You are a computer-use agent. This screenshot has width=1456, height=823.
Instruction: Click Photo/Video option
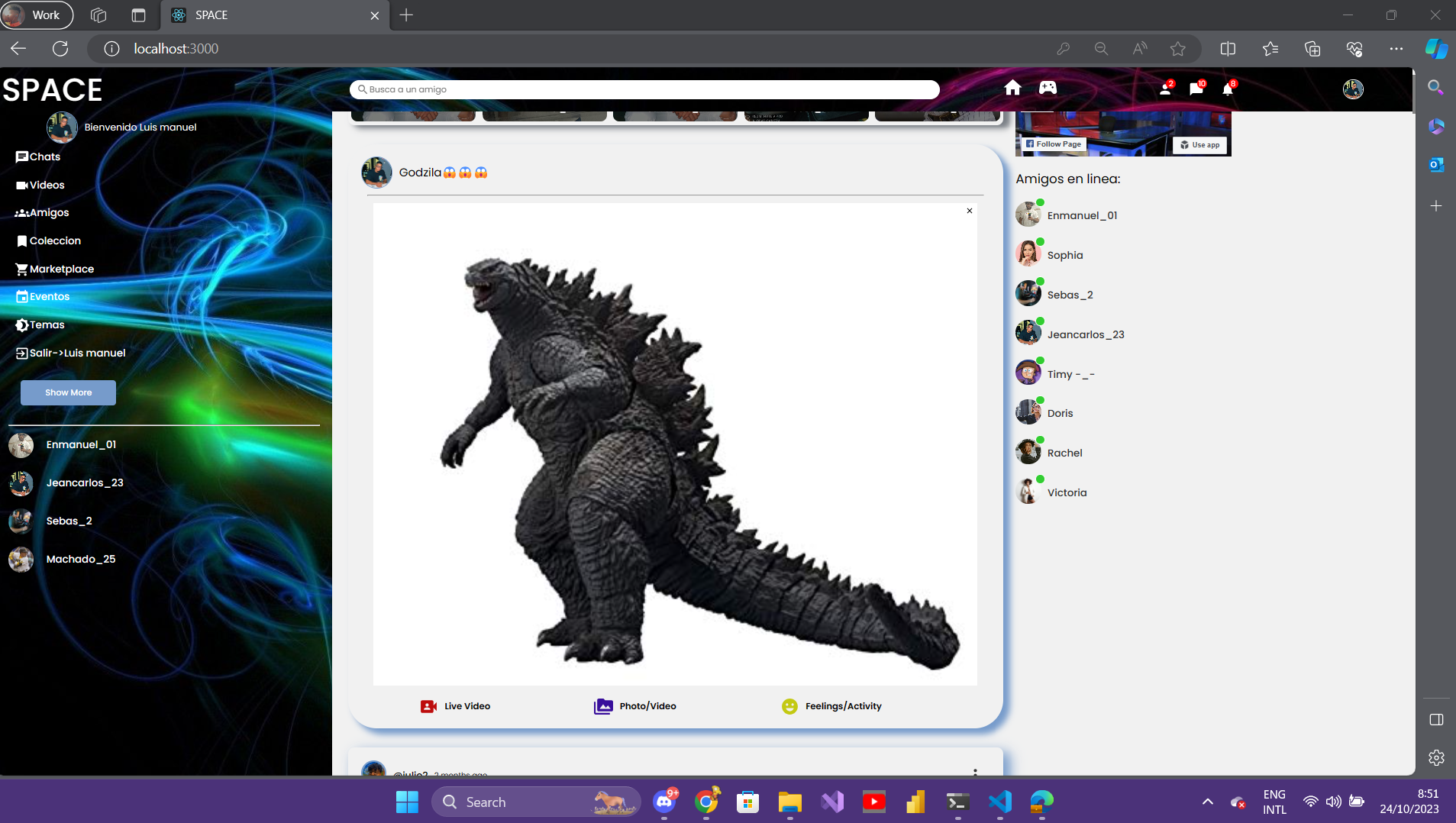pos(635,706)
